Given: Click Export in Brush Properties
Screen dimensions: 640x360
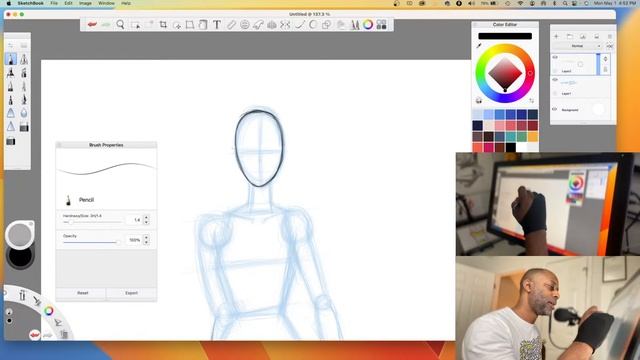Looking at the screenshot, I should 131,293.
